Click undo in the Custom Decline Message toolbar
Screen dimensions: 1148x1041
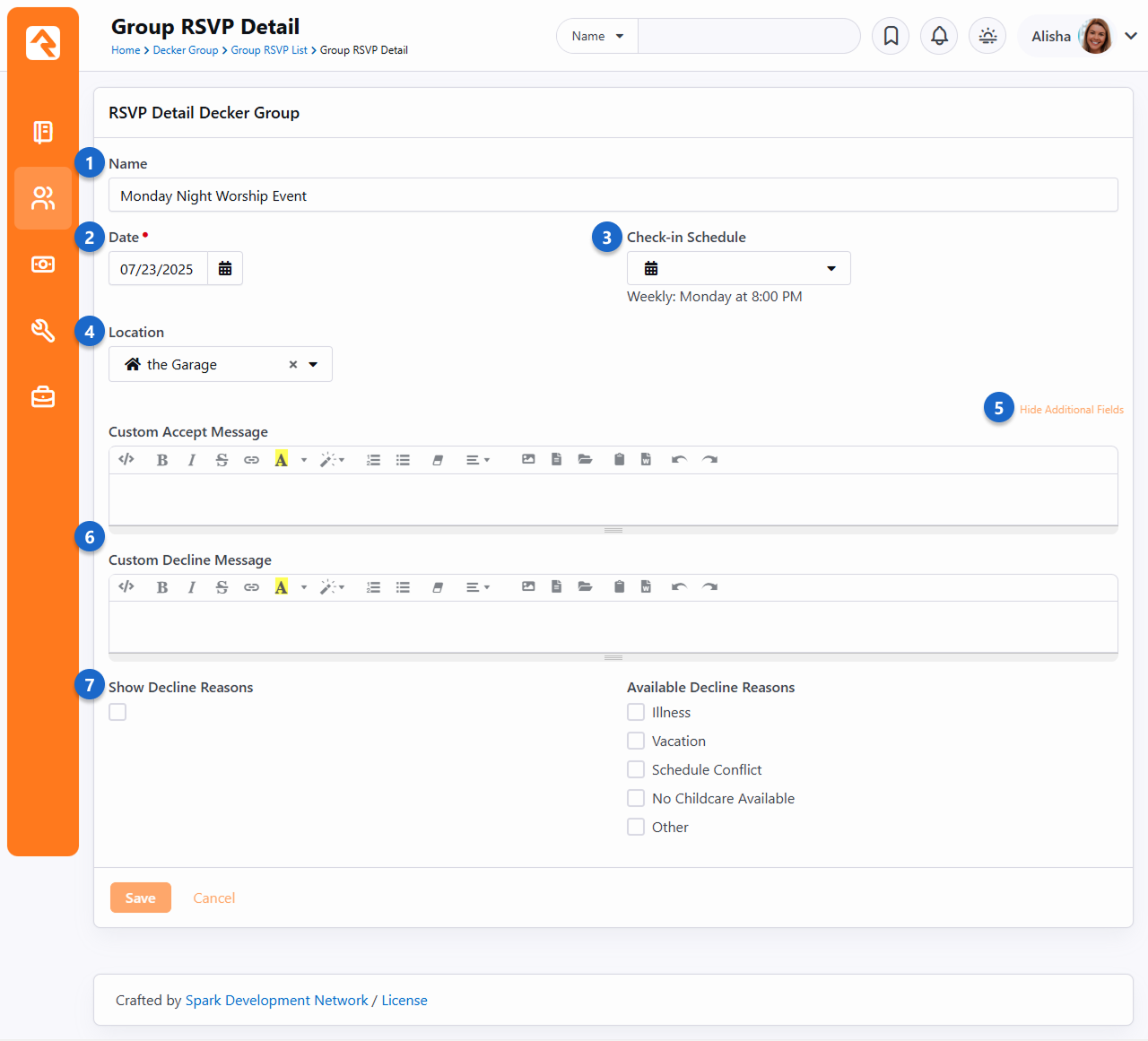[679, 587]
